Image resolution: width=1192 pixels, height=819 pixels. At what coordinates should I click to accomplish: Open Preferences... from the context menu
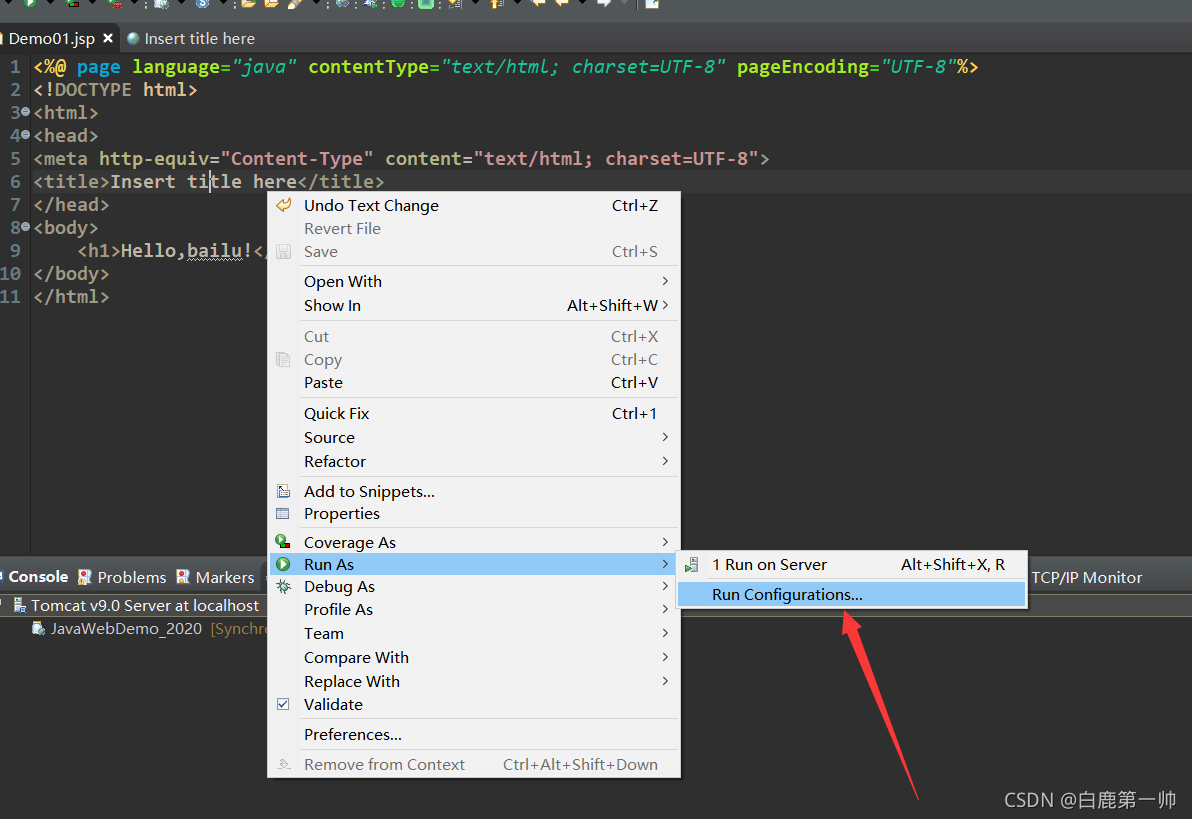click(x=474, y=735)
